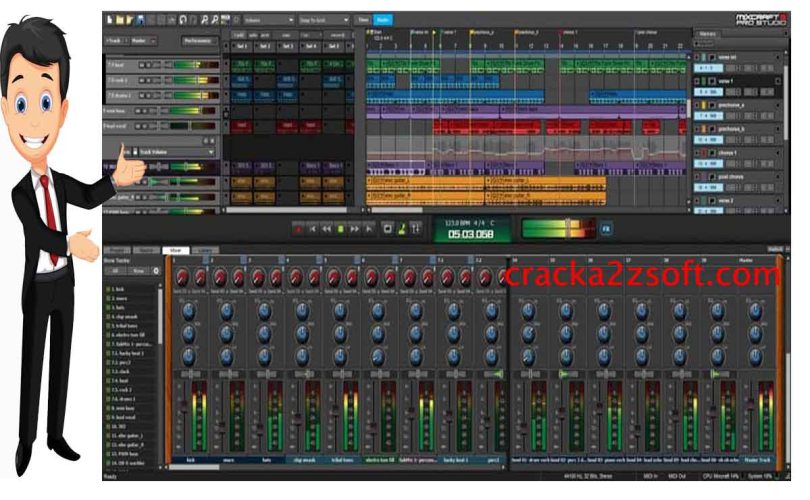Toggle the '8. mini bass' show-track checkbox
The height and width of the screenshot is (500, 810).
tap(108, 408)
